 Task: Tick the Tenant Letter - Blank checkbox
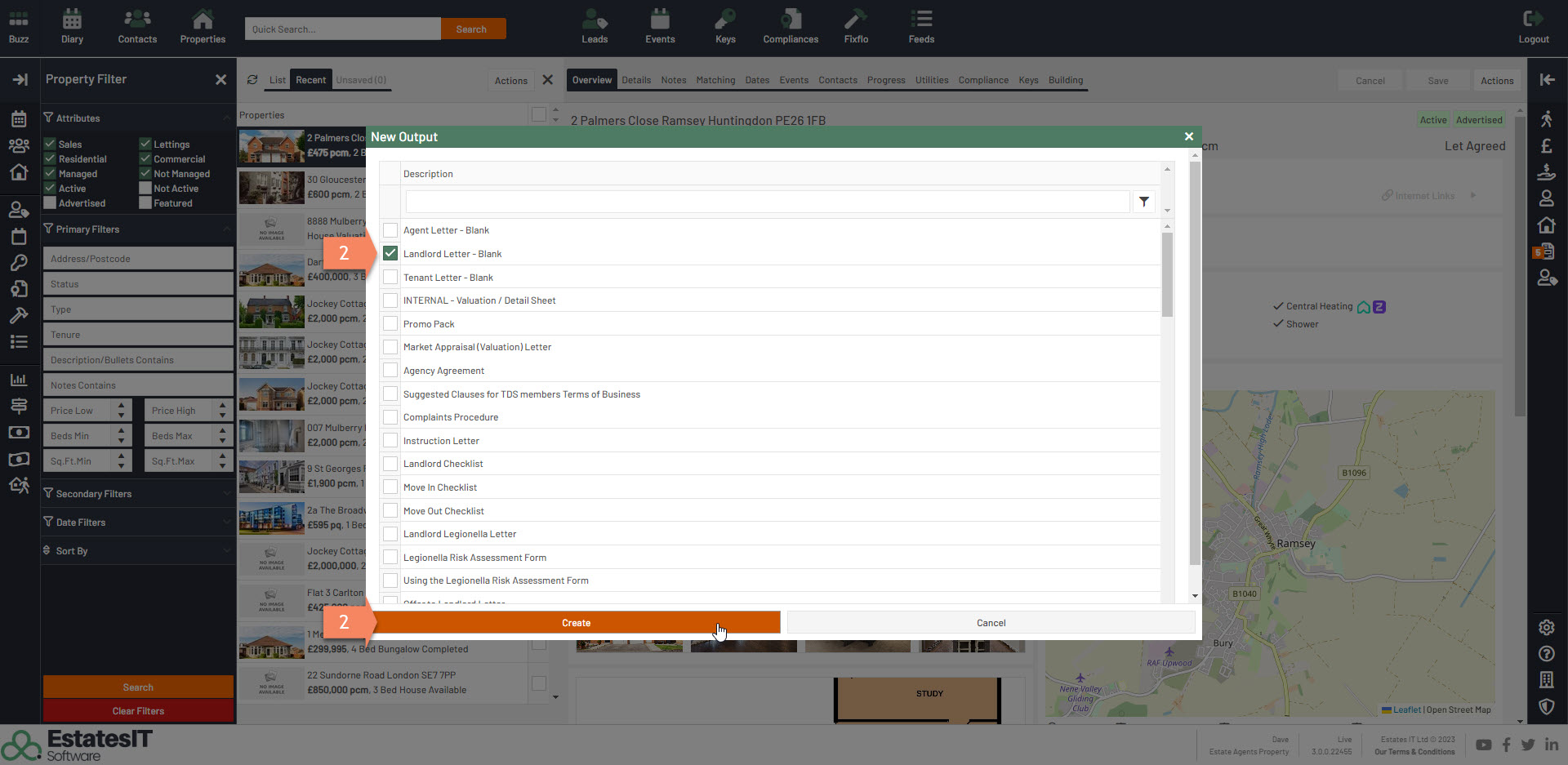click(x=390, y=278)
